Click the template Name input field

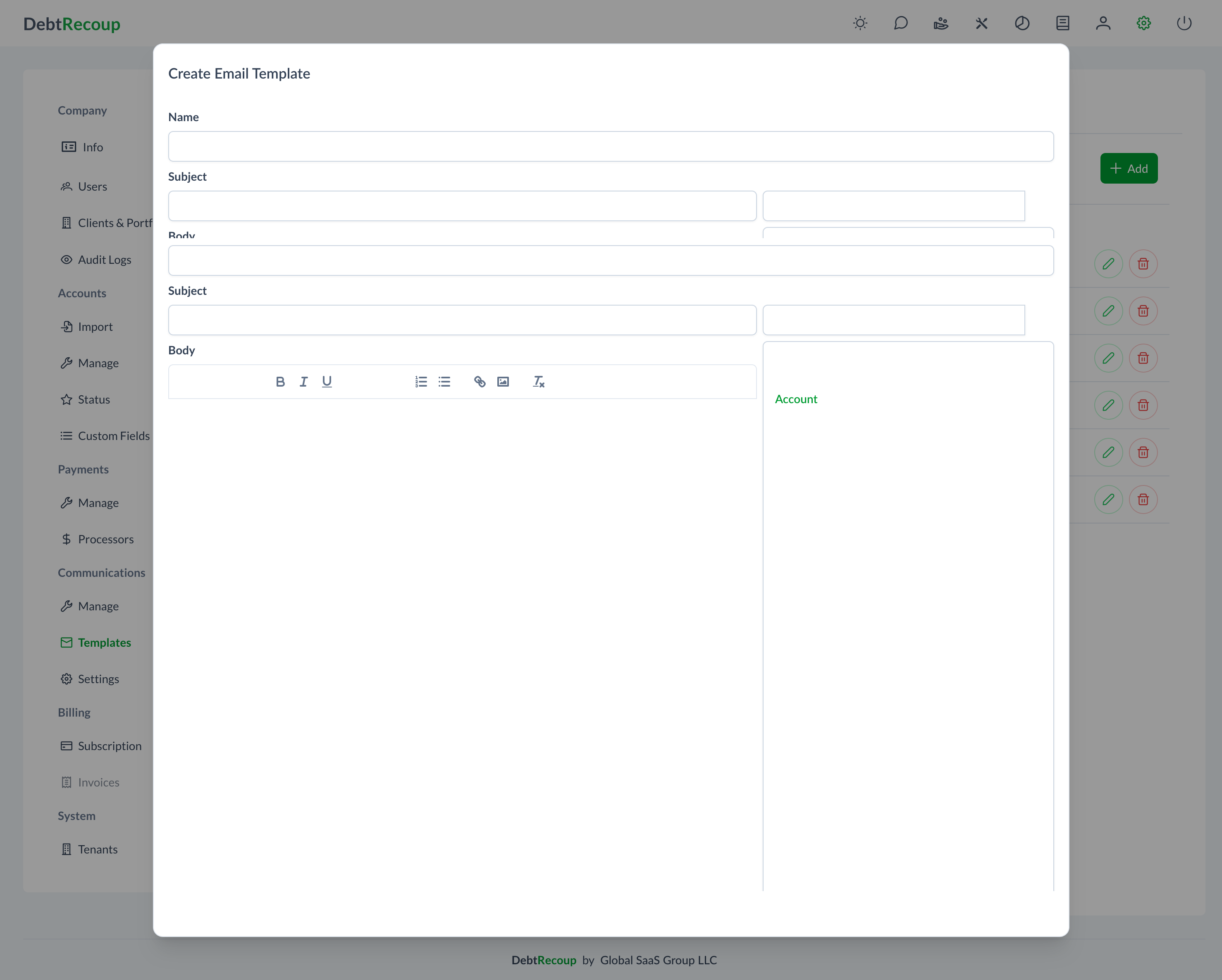click(611, 146)
